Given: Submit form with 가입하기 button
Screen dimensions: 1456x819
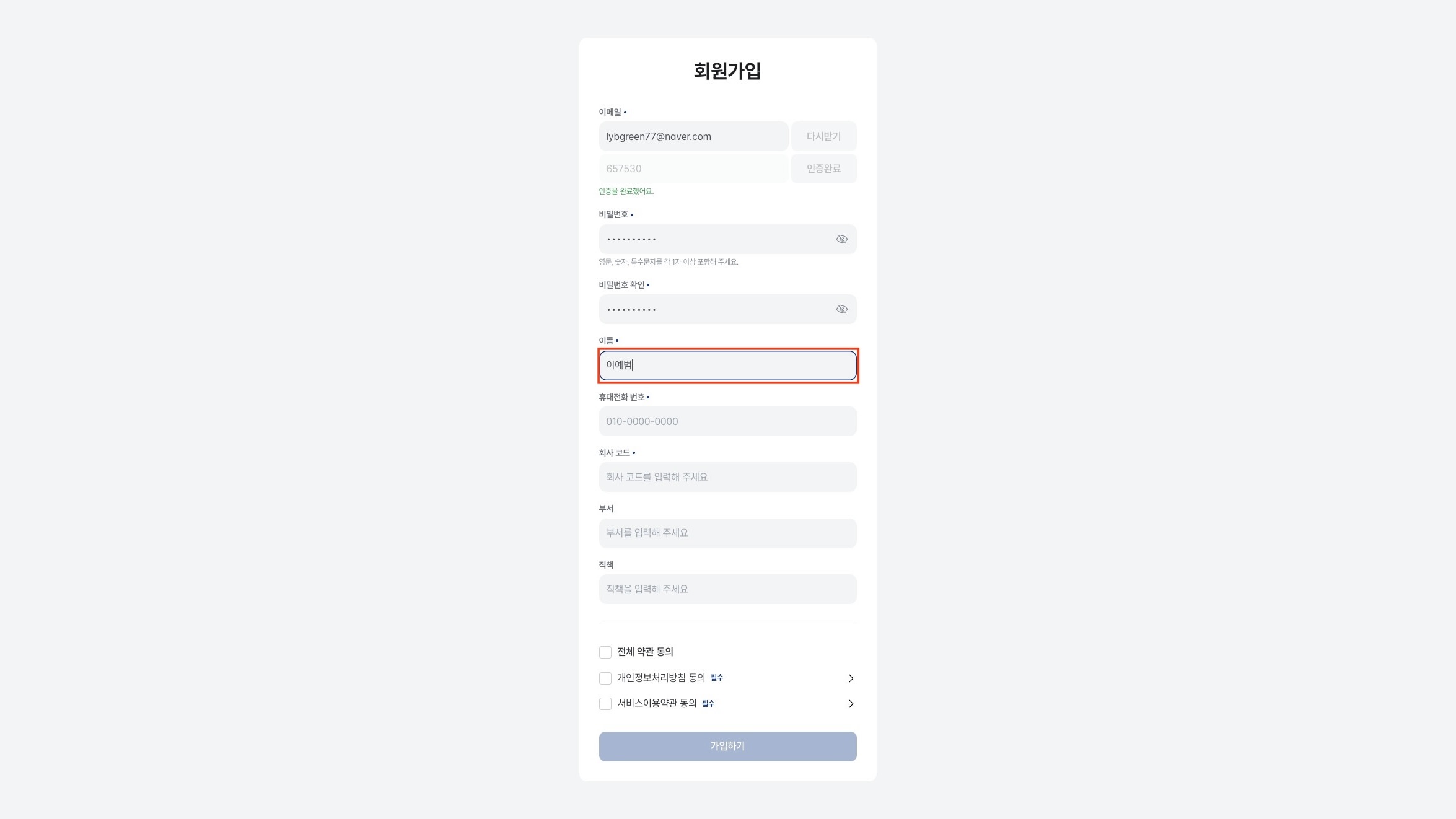Looking at the screenshot, I should click(x=727, y=746).
